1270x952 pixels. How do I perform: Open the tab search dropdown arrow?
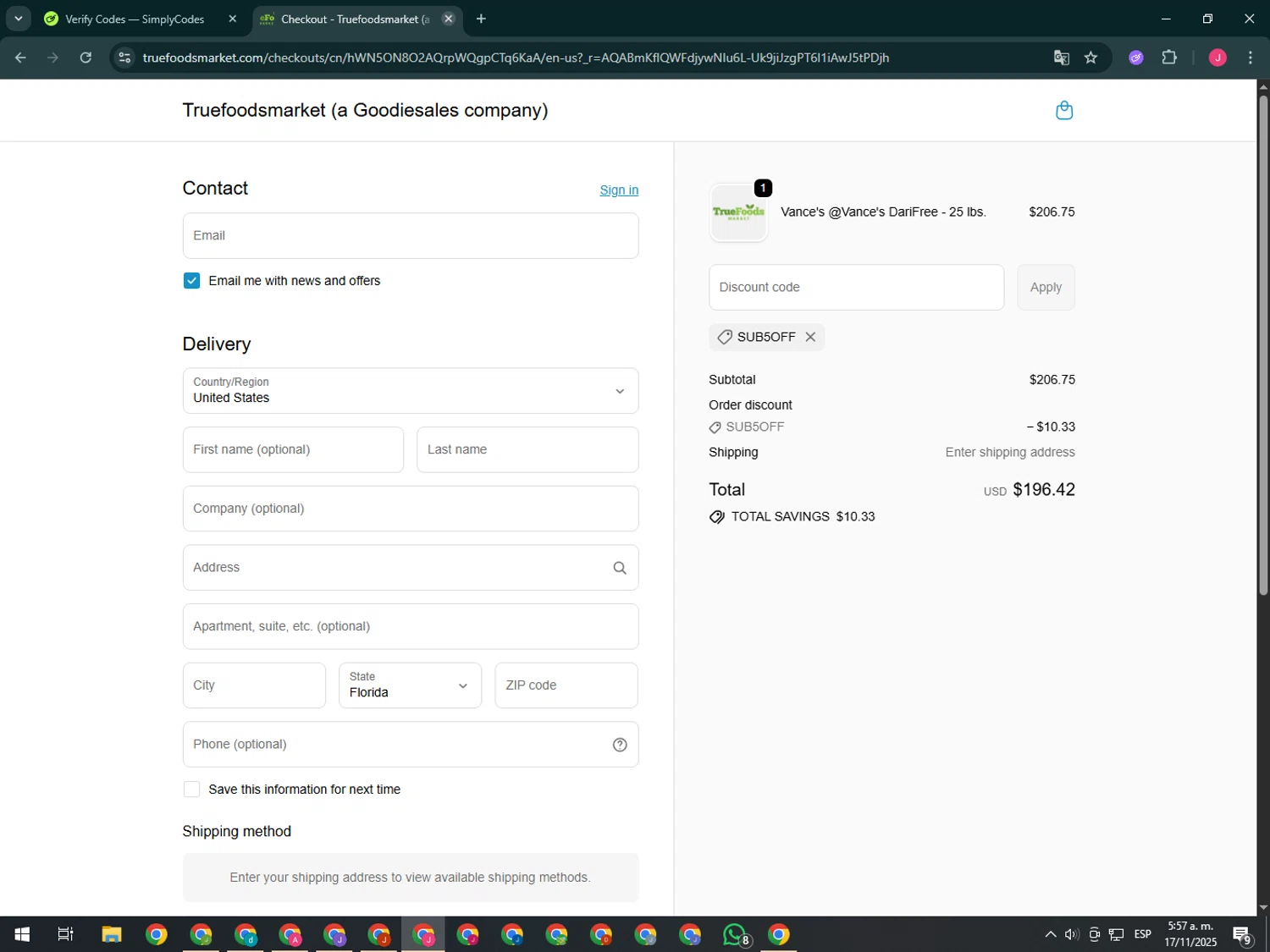click(x=18, y=19)
